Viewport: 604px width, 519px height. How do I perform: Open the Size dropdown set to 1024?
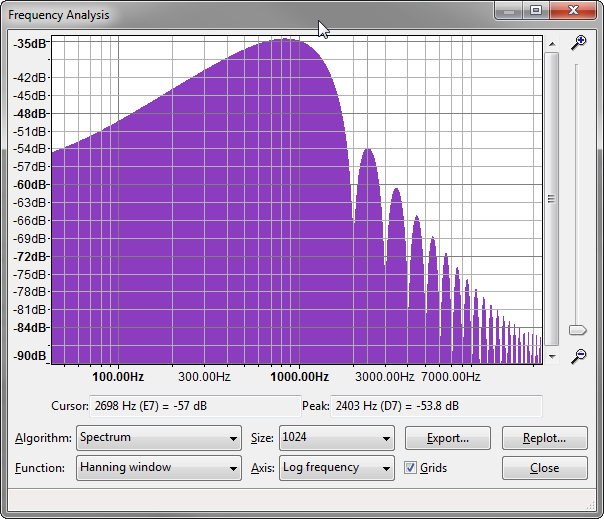point(336,438)
